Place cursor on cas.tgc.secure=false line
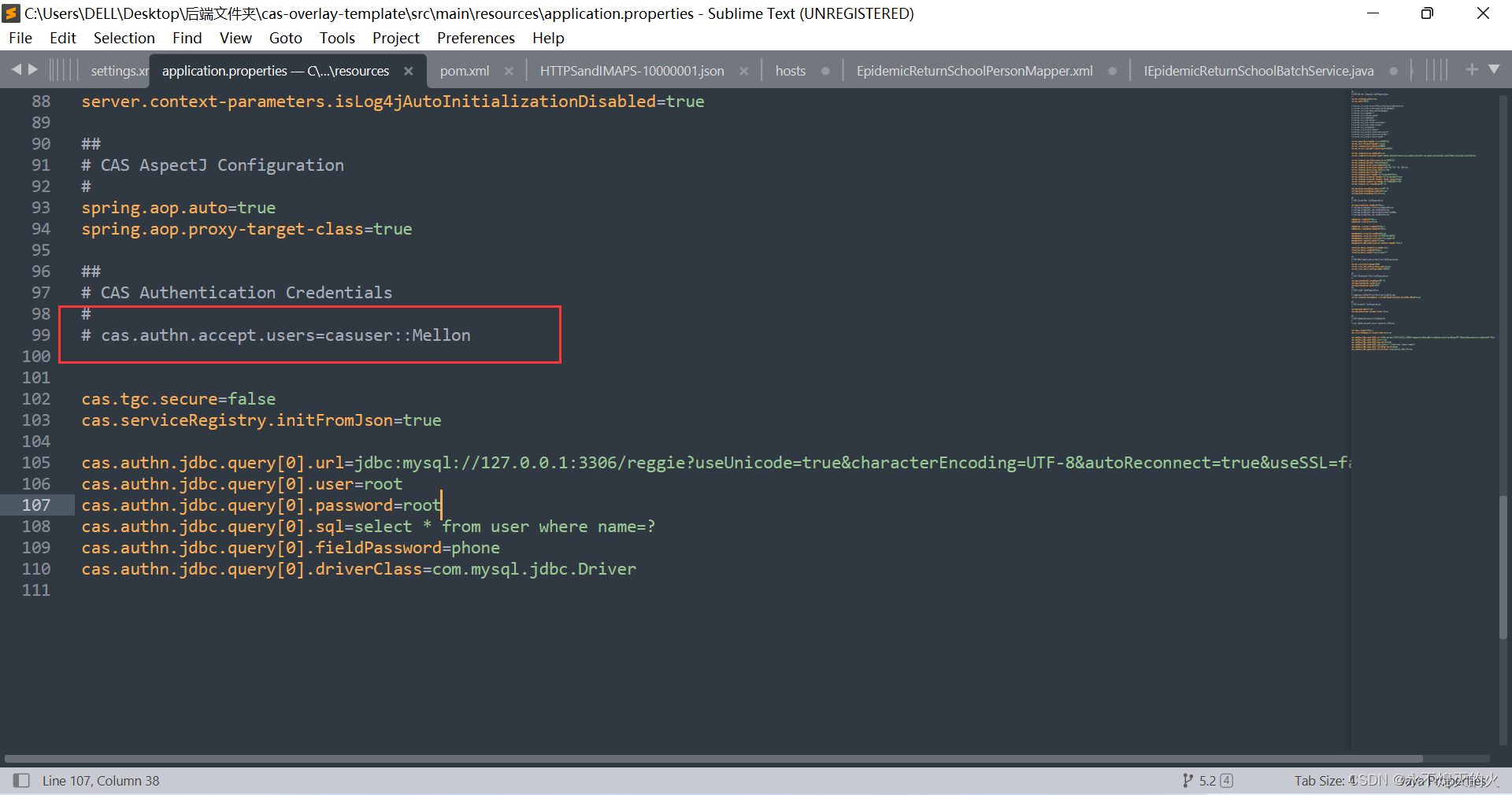Viewport: 1512px width, 795px height. [x=179, y=399]
